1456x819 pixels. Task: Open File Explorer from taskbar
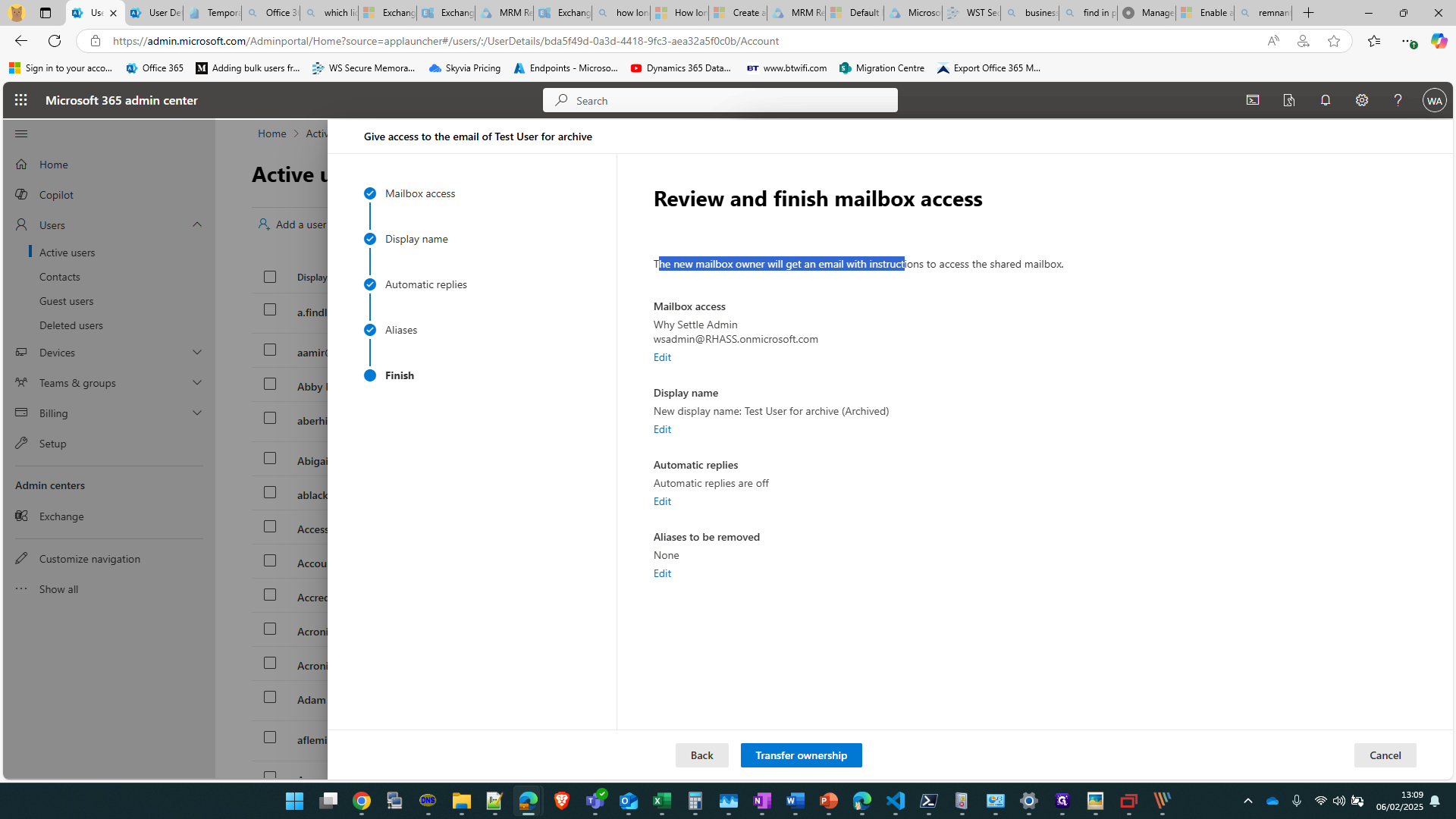461,801
